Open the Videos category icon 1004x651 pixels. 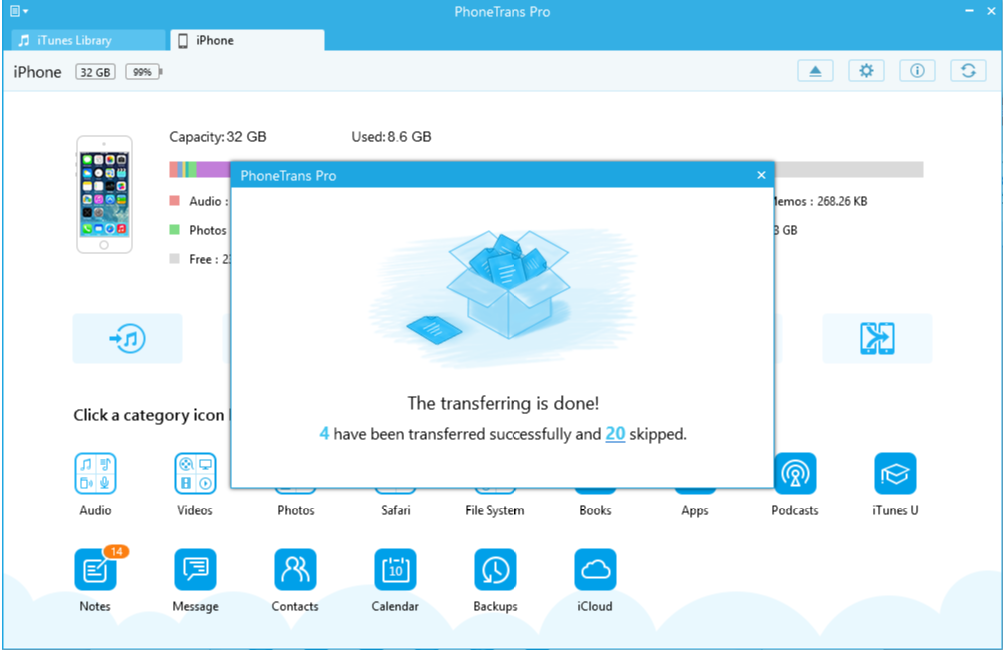click(x=195, y=474)
